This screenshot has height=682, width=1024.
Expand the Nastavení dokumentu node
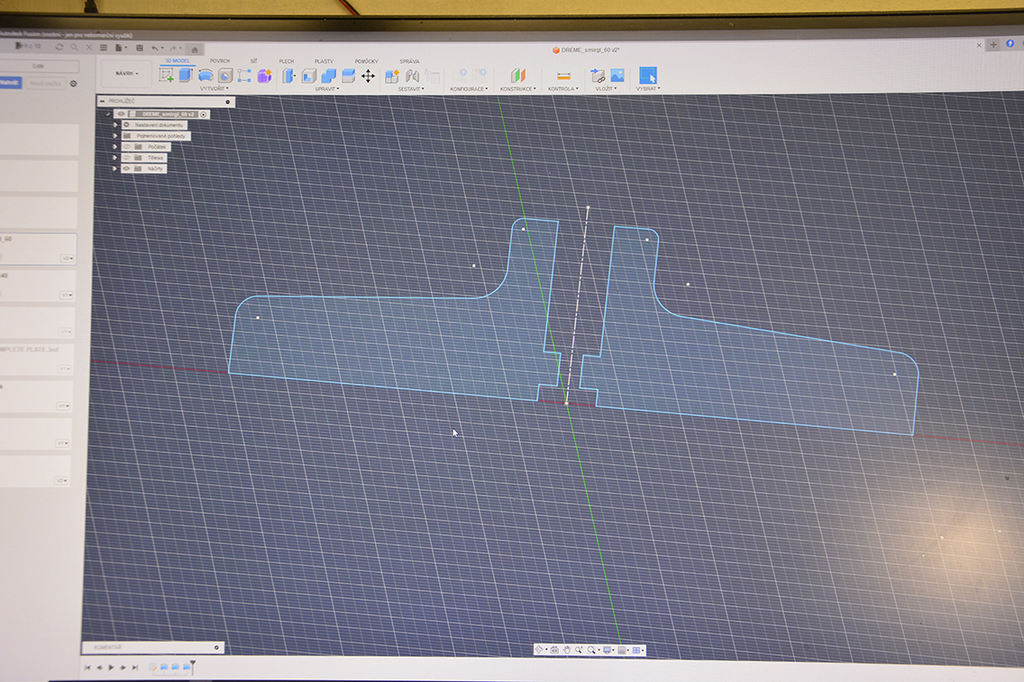click(115, 125)
